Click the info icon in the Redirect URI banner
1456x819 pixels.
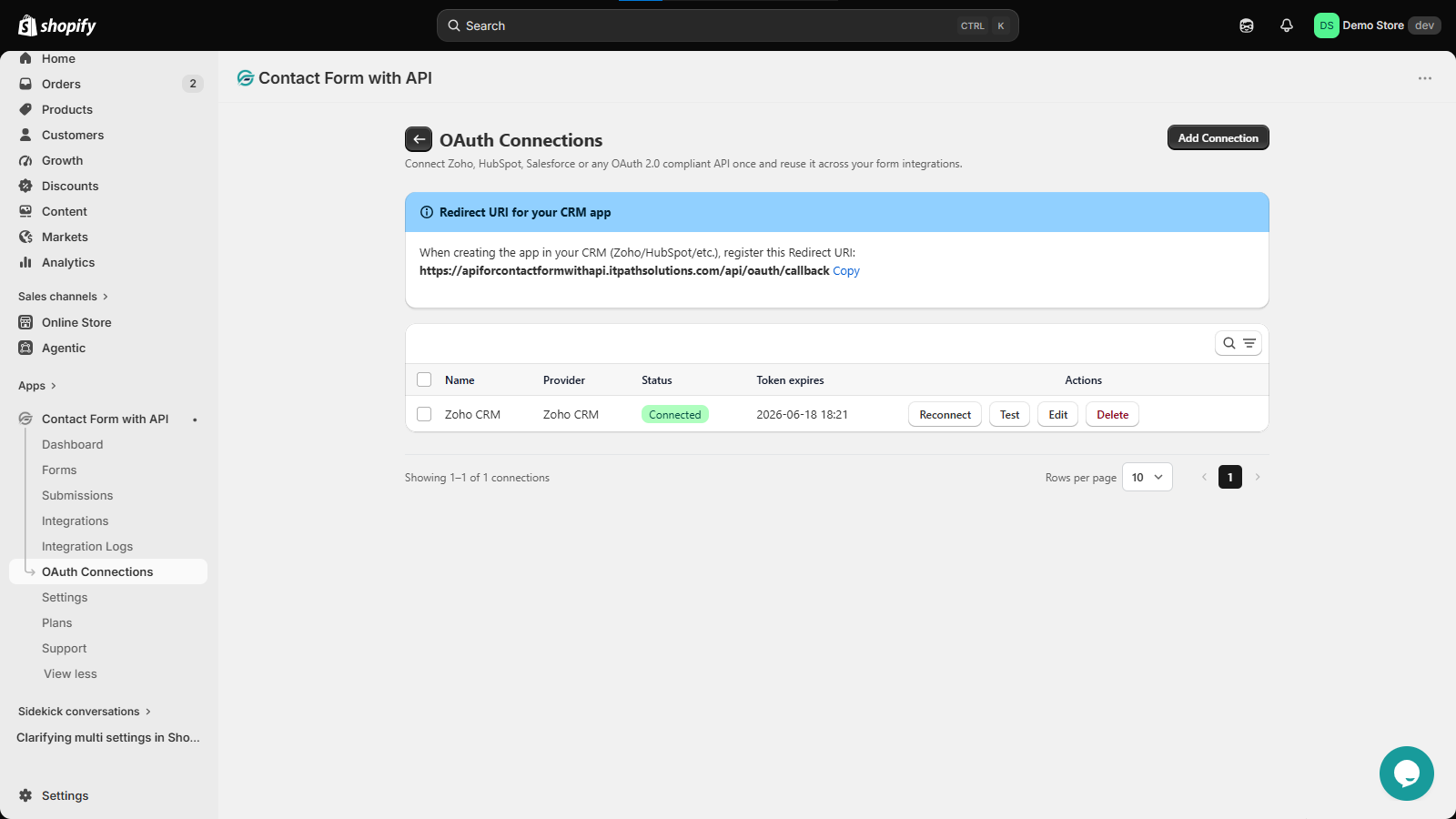[427, 212]
